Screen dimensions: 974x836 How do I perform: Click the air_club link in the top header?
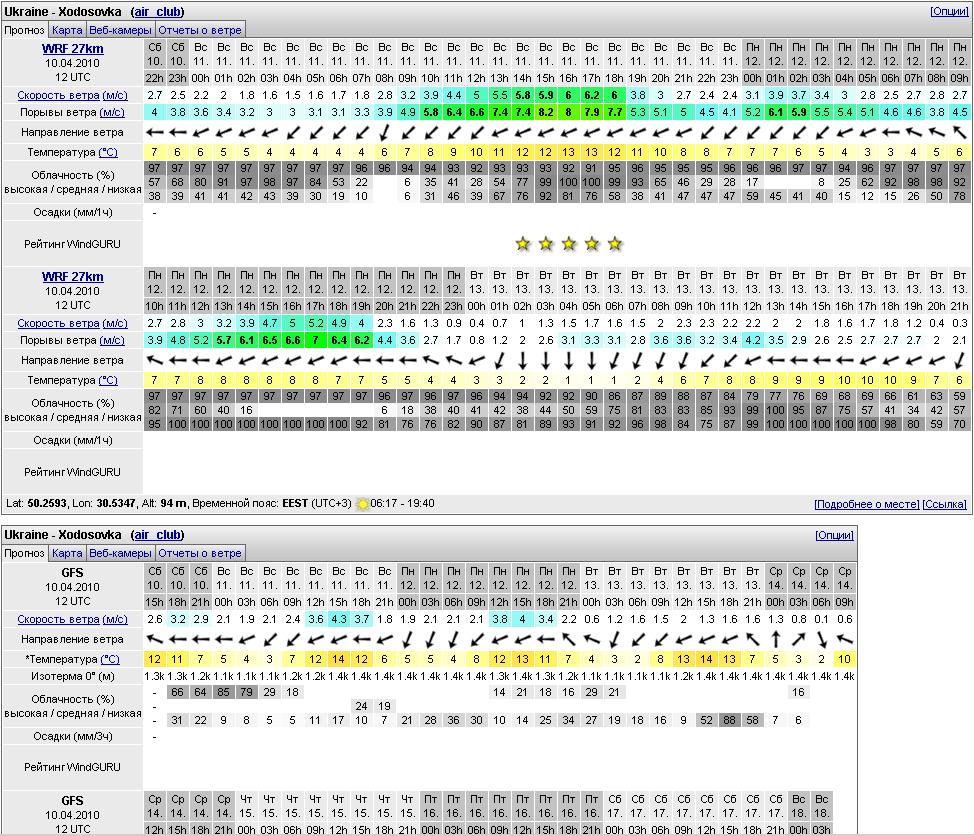click(157, 11)
